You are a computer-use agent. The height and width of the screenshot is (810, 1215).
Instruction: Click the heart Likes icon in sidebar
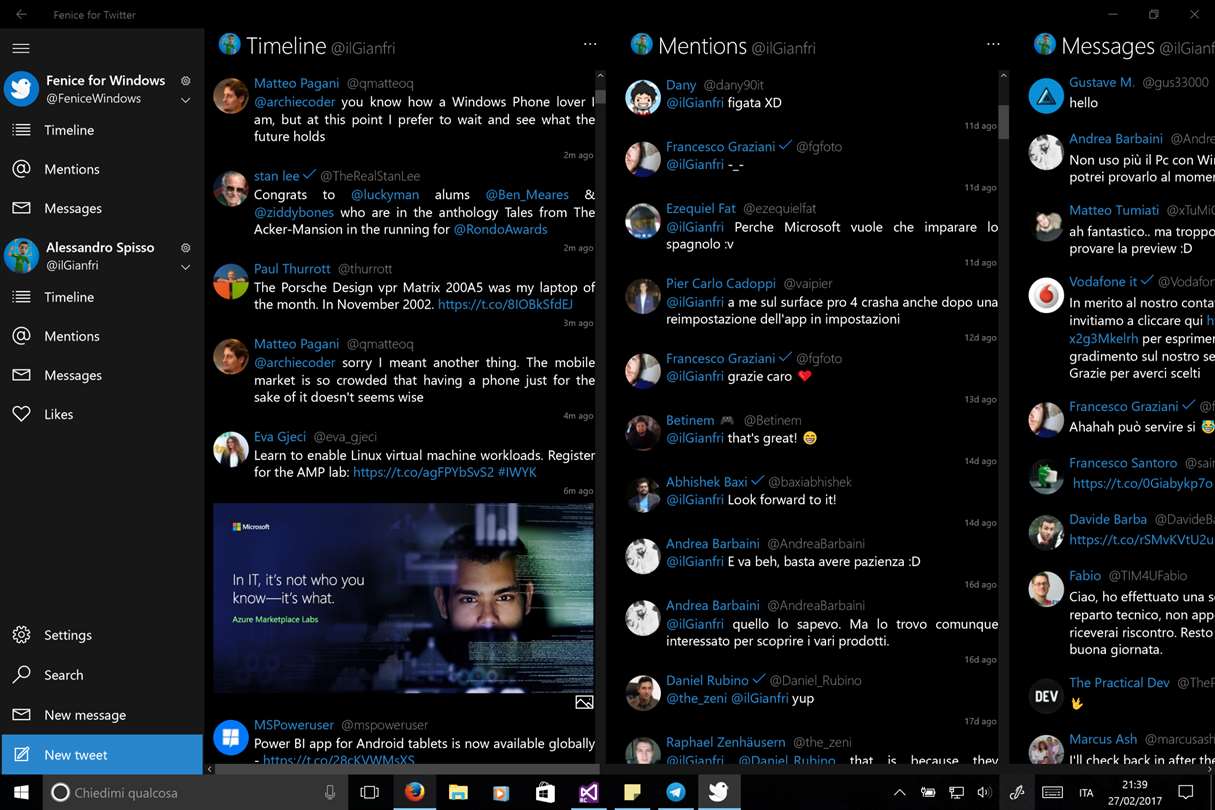click(21, 414)
